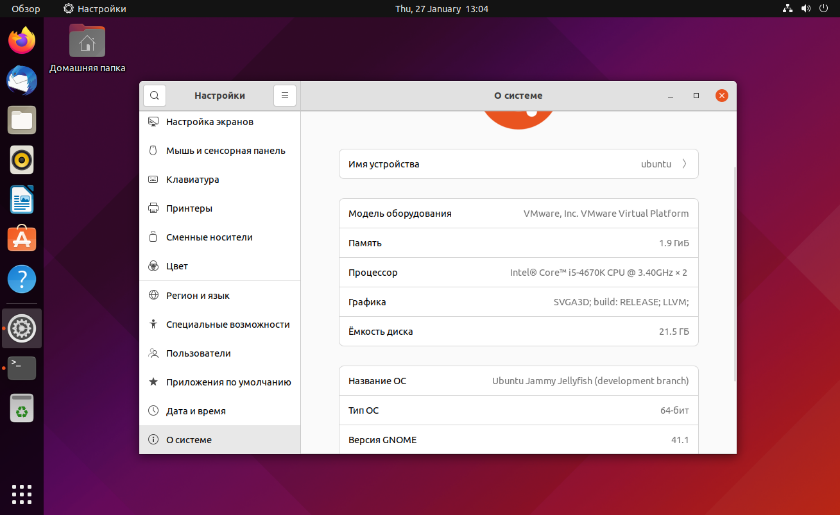Image resolution: width=840 pixels, height=515 pixels.
Task: Click the keyboard icon beside Клавиатура
Action: (x=153, y=180)
